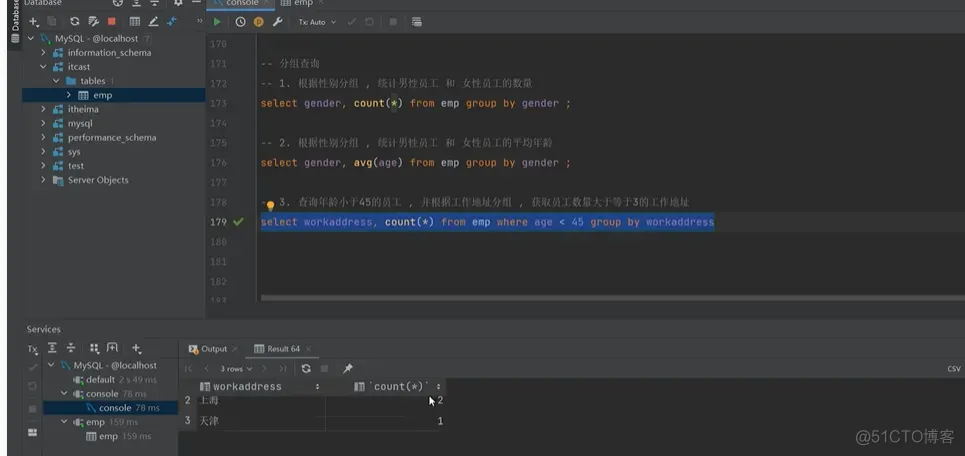Click the blue jump to console icon
The width and height of the screenshot is (965, 456).
coord(172,22)
